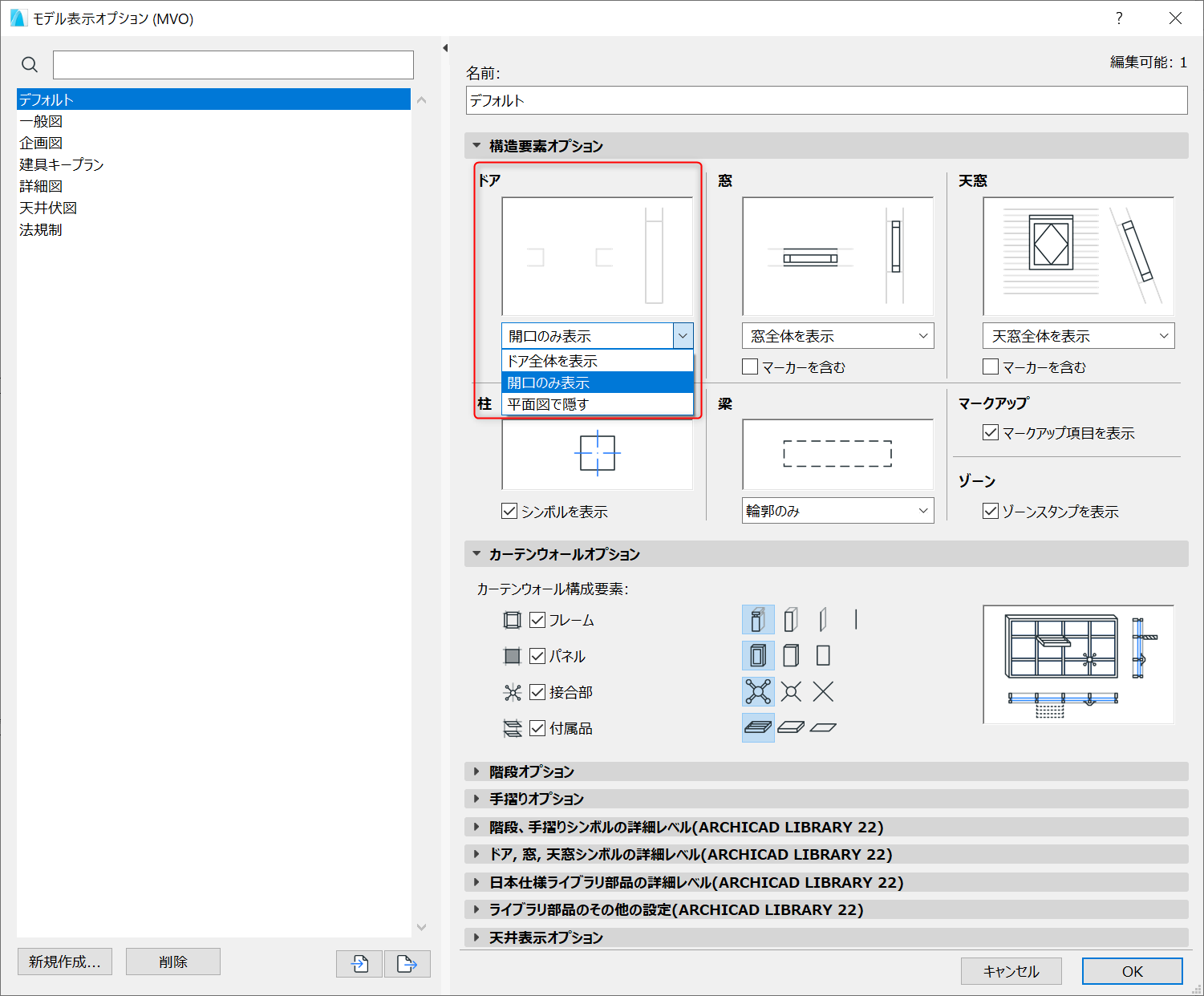Select the detailed panel display icon
This screenshot has width=1204, height=996.
758,656
